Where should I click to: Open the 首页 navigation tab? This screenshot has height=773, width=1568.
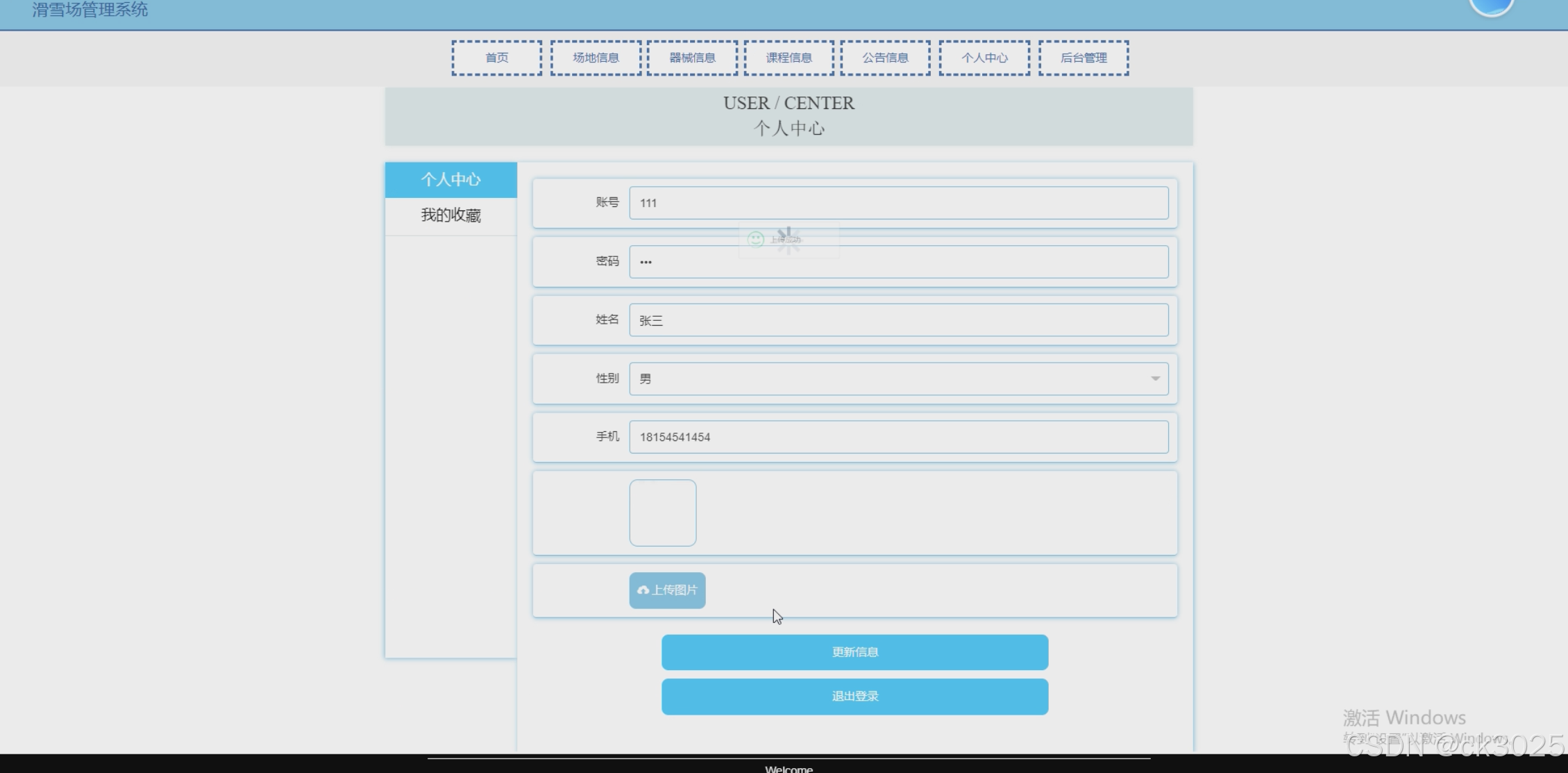pyautogui.click(x=496, y=58)
